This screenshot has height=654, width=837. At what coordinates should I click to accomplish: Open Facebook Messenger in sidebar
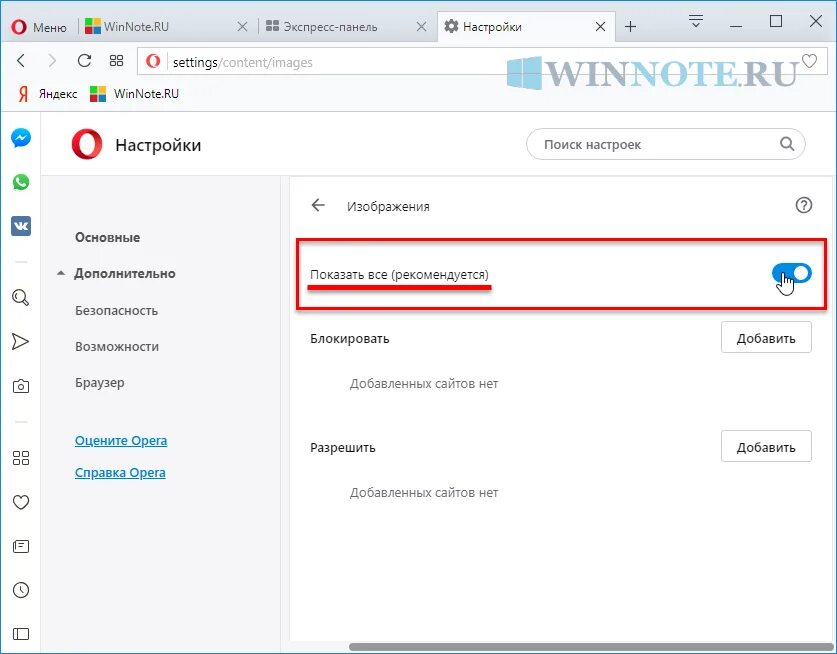pyautogui.click(x=21, y=138)
